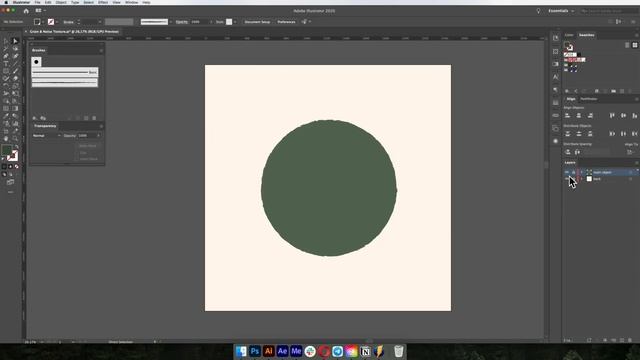Click the vertical align center icon
Viewport: 640px width, 360px height.
tap(623, 116)
